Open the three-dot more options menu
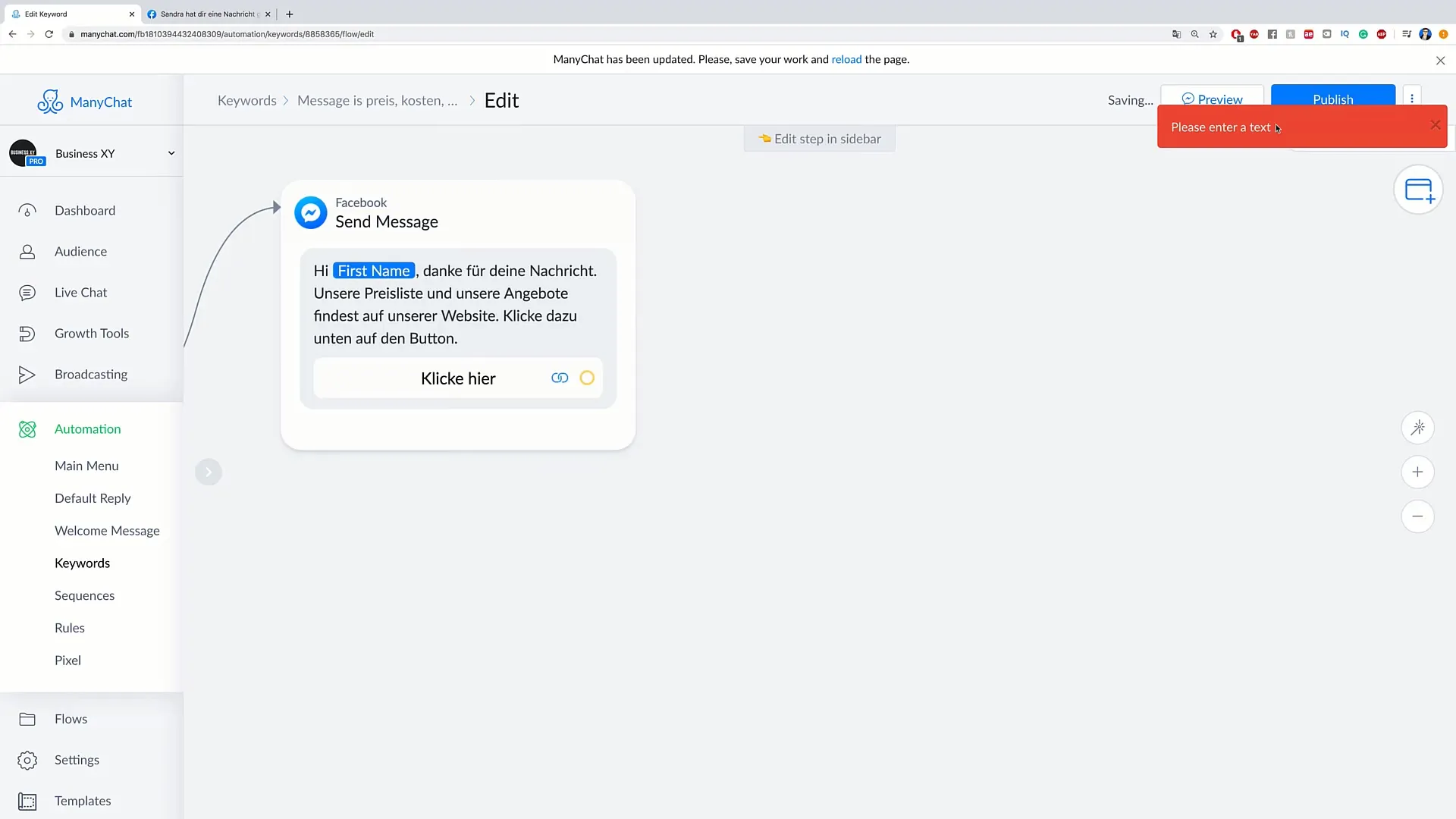The image size is (1456, 819). point(1412,99)
